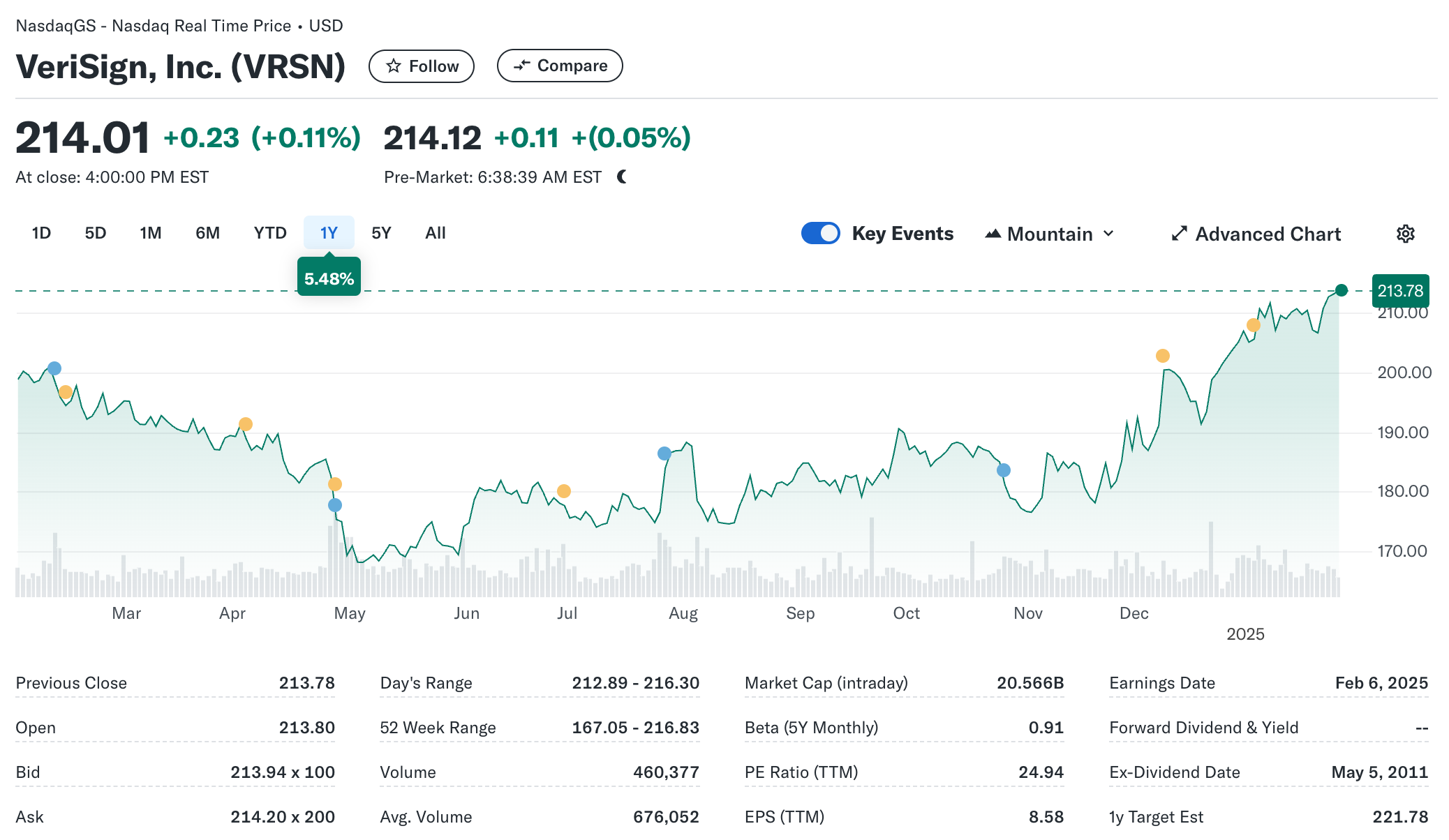Viewport: 1449px width, 840px height.
Task: Click the Advanced Chart expand arrows icon
Action: pyautogui.click(x=1179, y=234)
